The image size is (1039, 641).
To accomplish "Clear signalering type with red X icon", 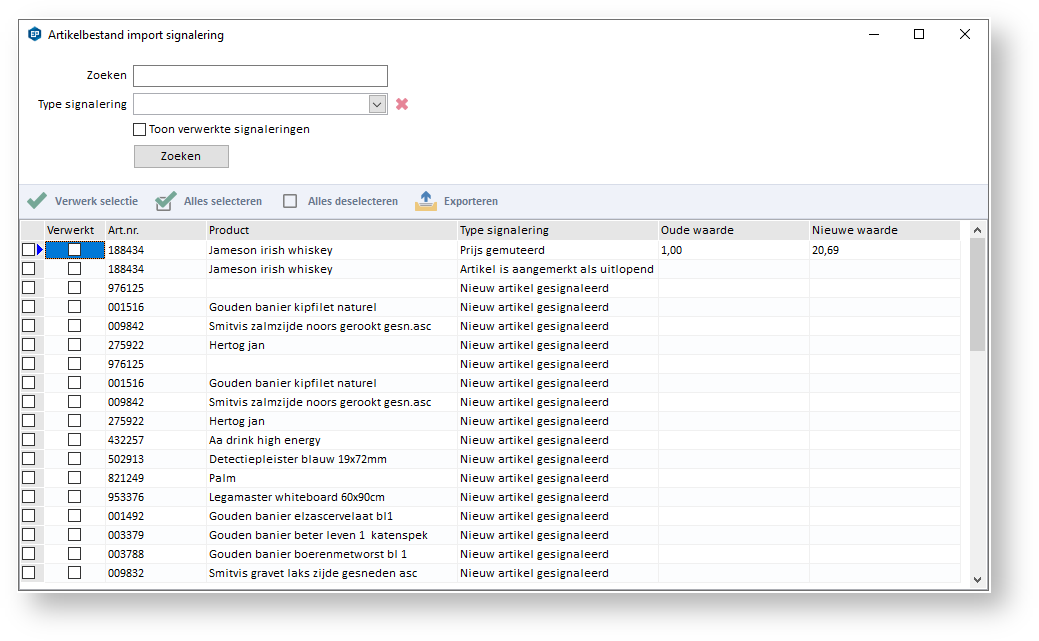I will click(402, 104).
